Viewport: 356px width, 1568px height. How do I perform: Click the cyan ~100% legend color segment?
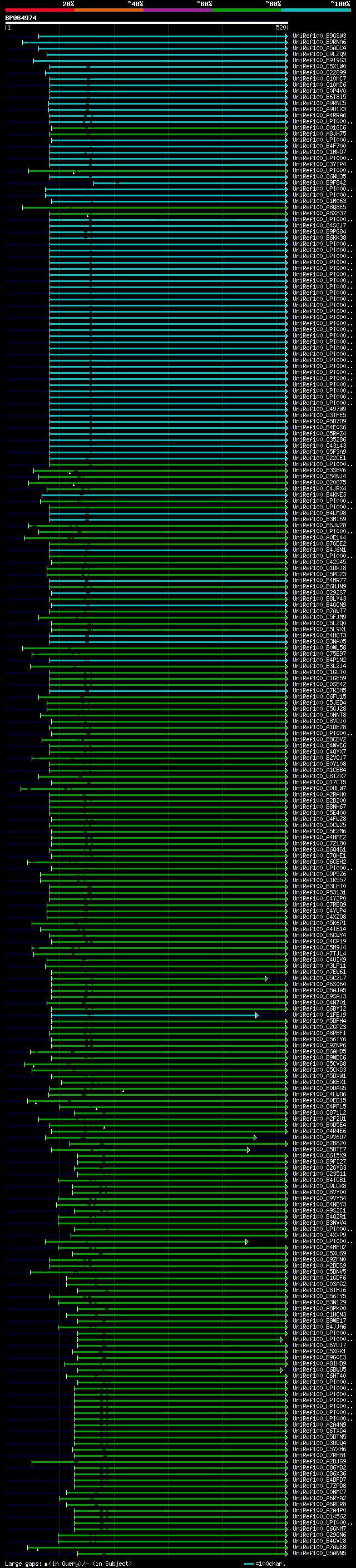(317, 10)
